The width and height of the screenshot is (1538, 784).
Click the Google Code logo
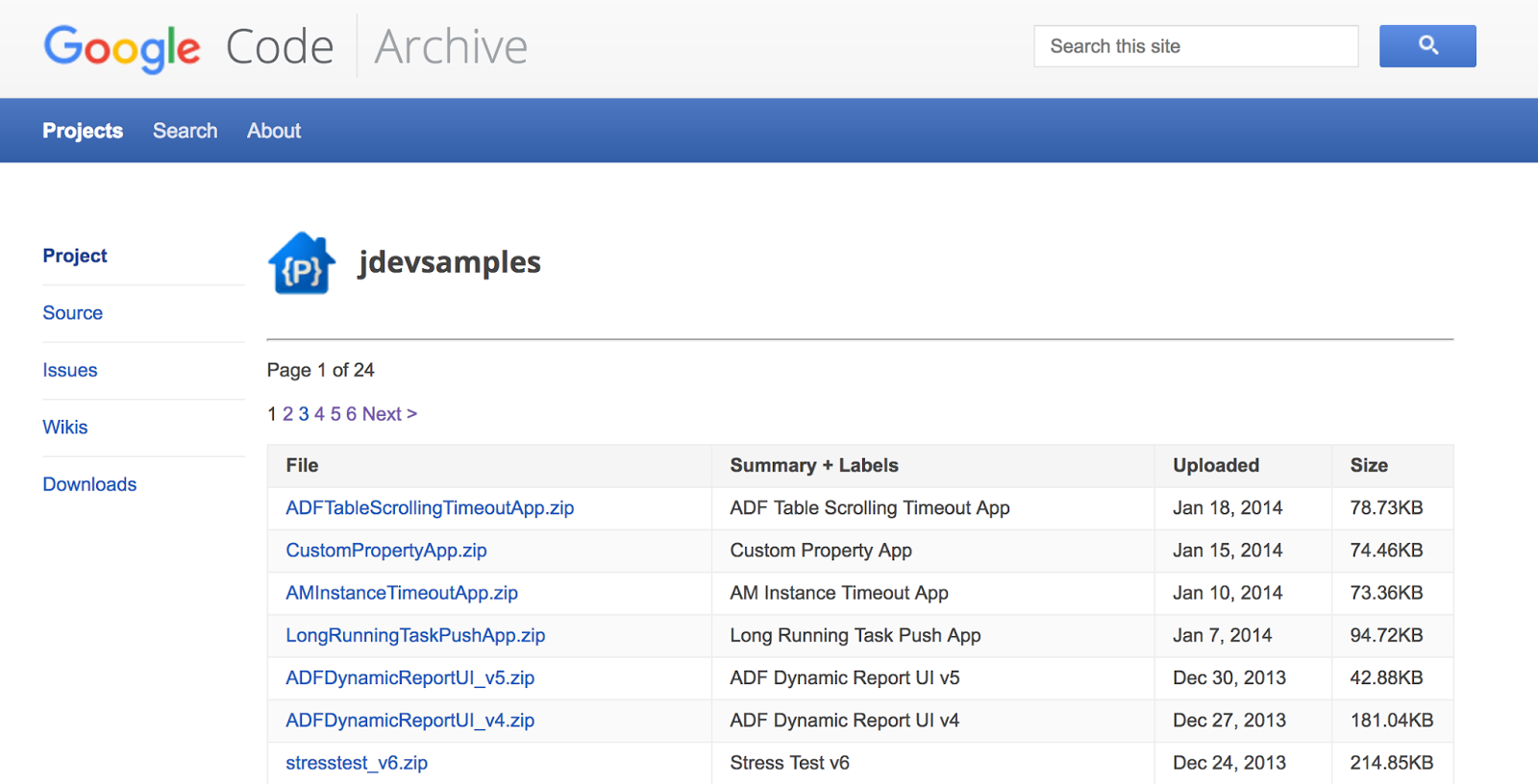click(x=188, y=47)
